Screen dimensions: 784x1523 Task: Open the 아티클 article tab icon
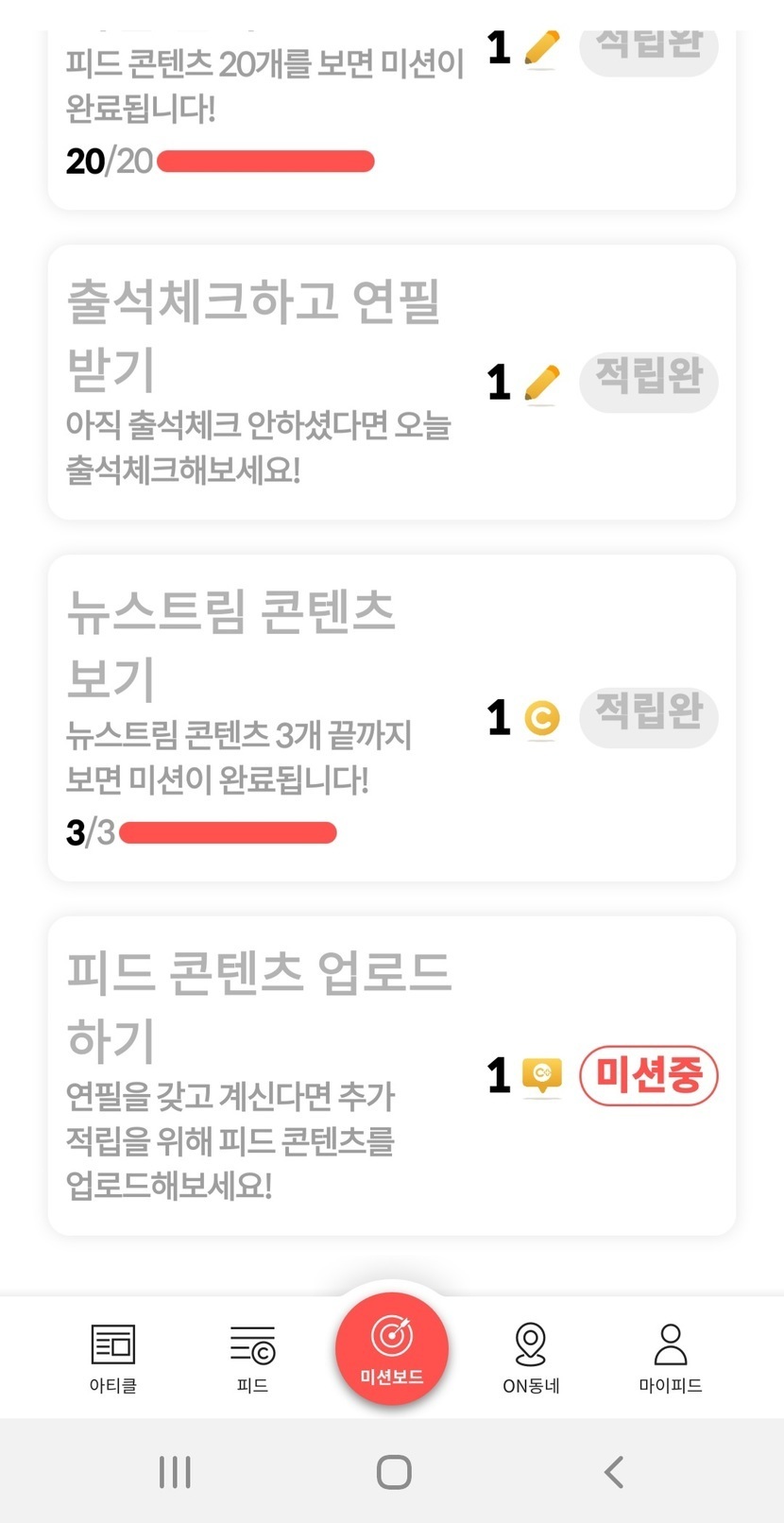pyautogui.click(x=113, y=1345)
